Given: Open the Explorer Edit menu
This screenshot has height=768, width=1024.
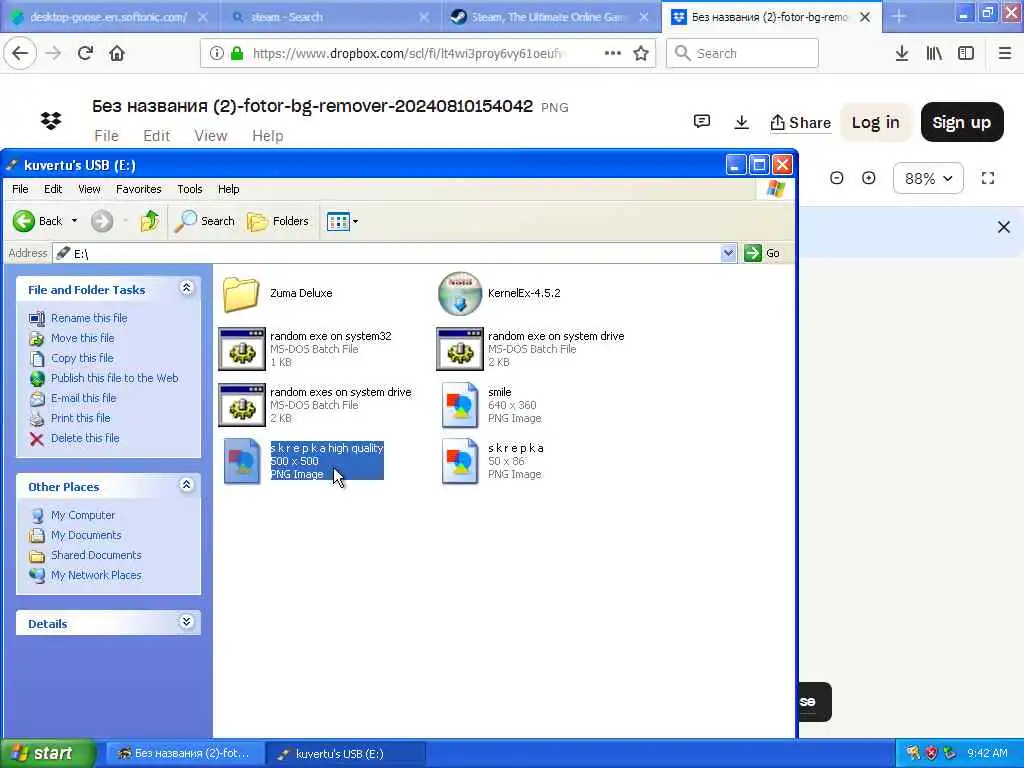Looking at the screenshot, I should [x=53, y=189].
